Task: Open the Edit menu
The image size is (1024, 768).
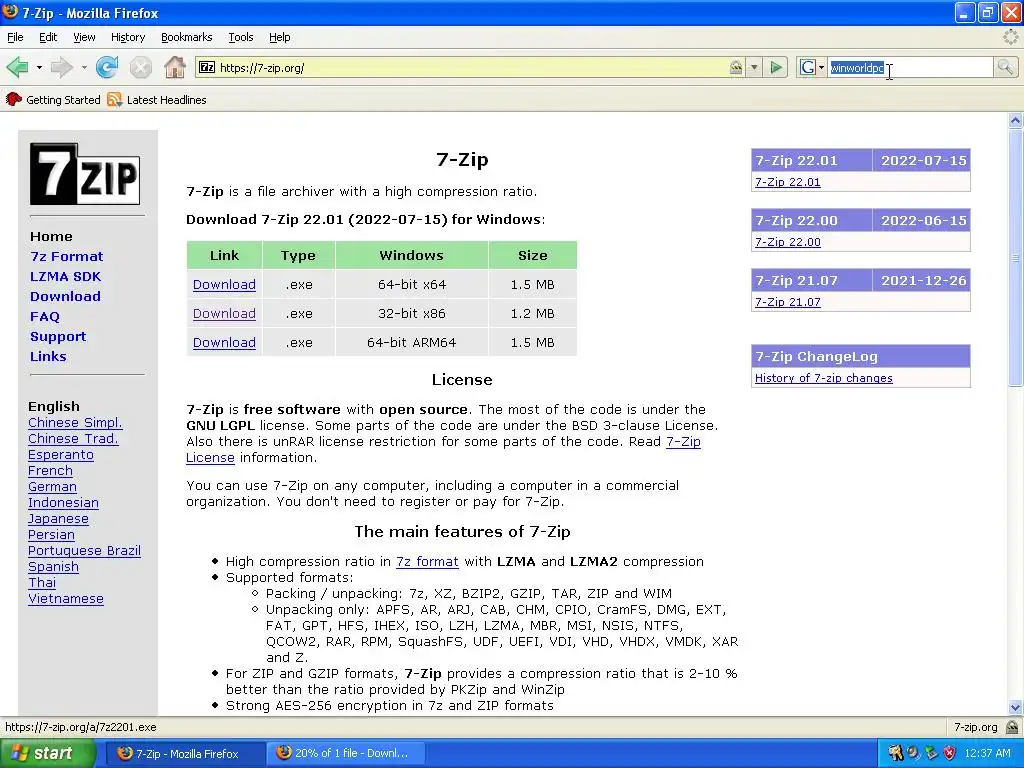Action: (48, 37)
